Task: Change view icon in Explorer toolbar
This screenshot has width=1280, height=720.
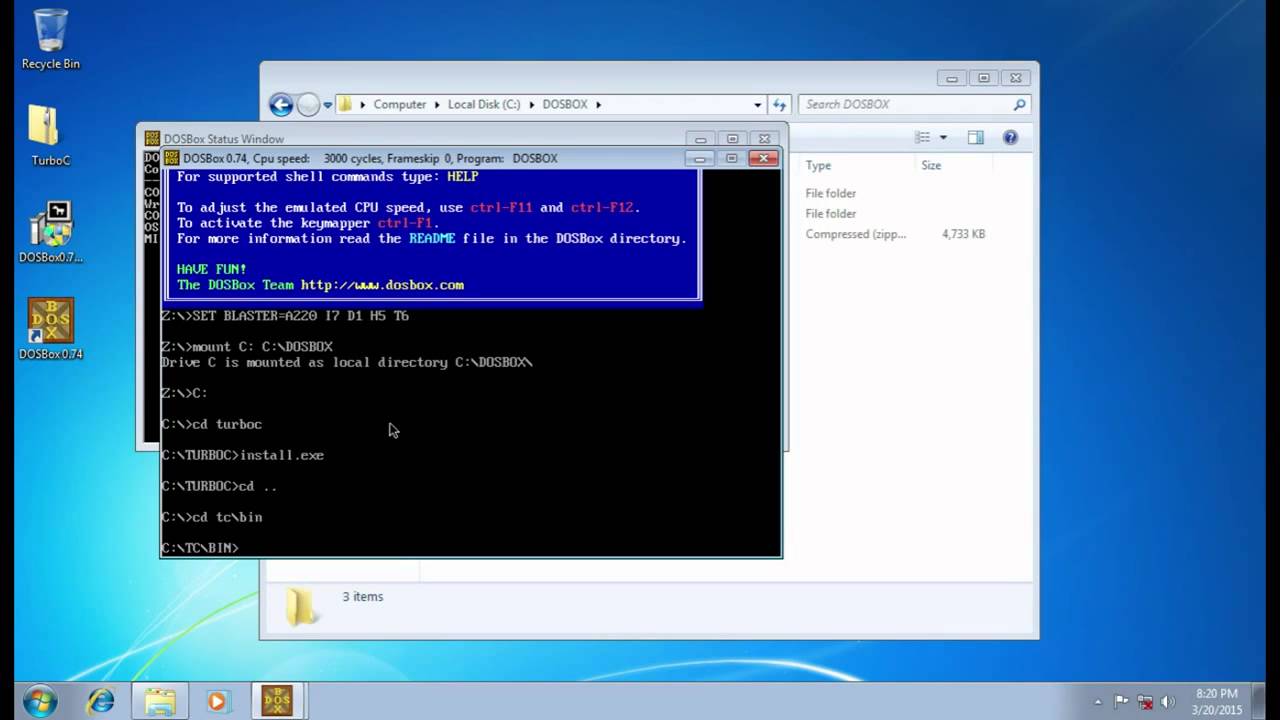Action: point(923,137)
